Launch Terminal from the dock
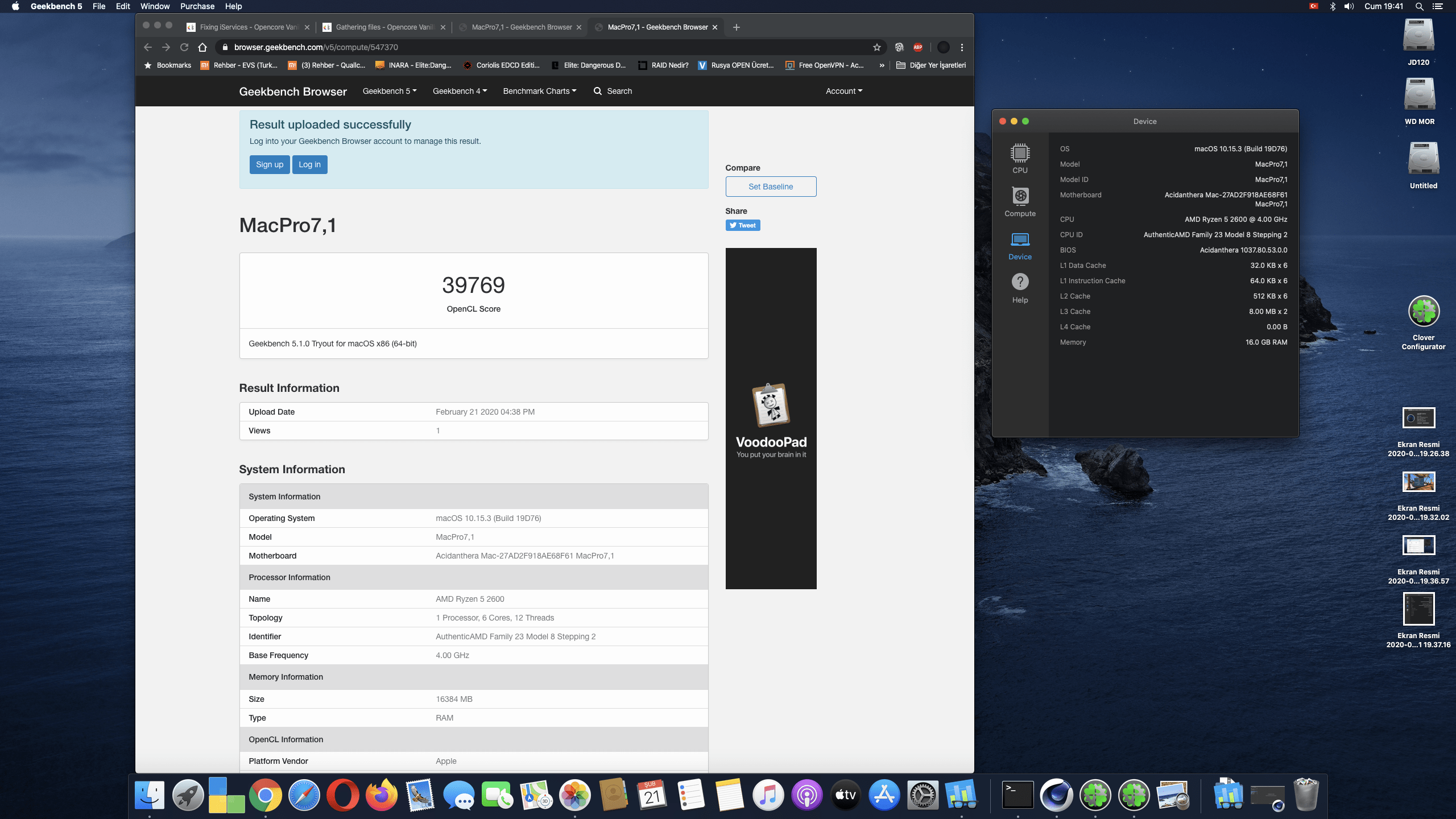This screenshot has height=819, width=1456. (x=1017, y=795)
